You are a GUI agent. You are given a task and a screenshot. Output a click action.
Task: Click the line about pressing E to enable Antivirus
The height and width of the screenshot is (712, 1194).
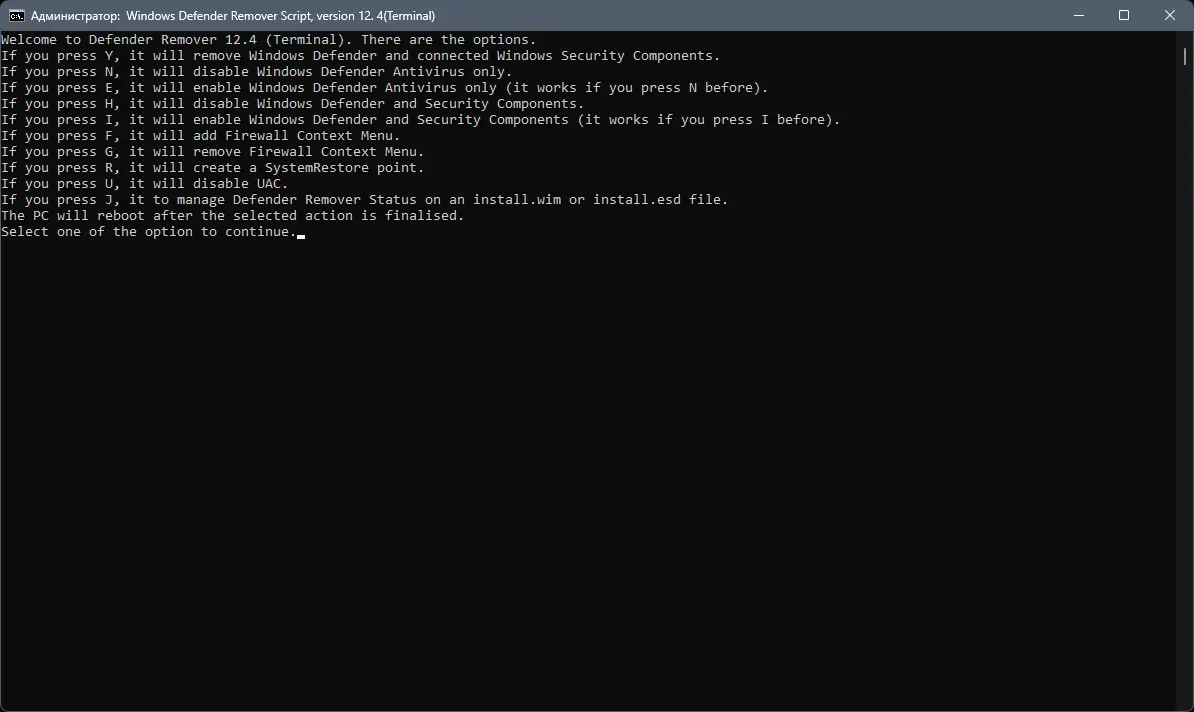tap(385, 88)
